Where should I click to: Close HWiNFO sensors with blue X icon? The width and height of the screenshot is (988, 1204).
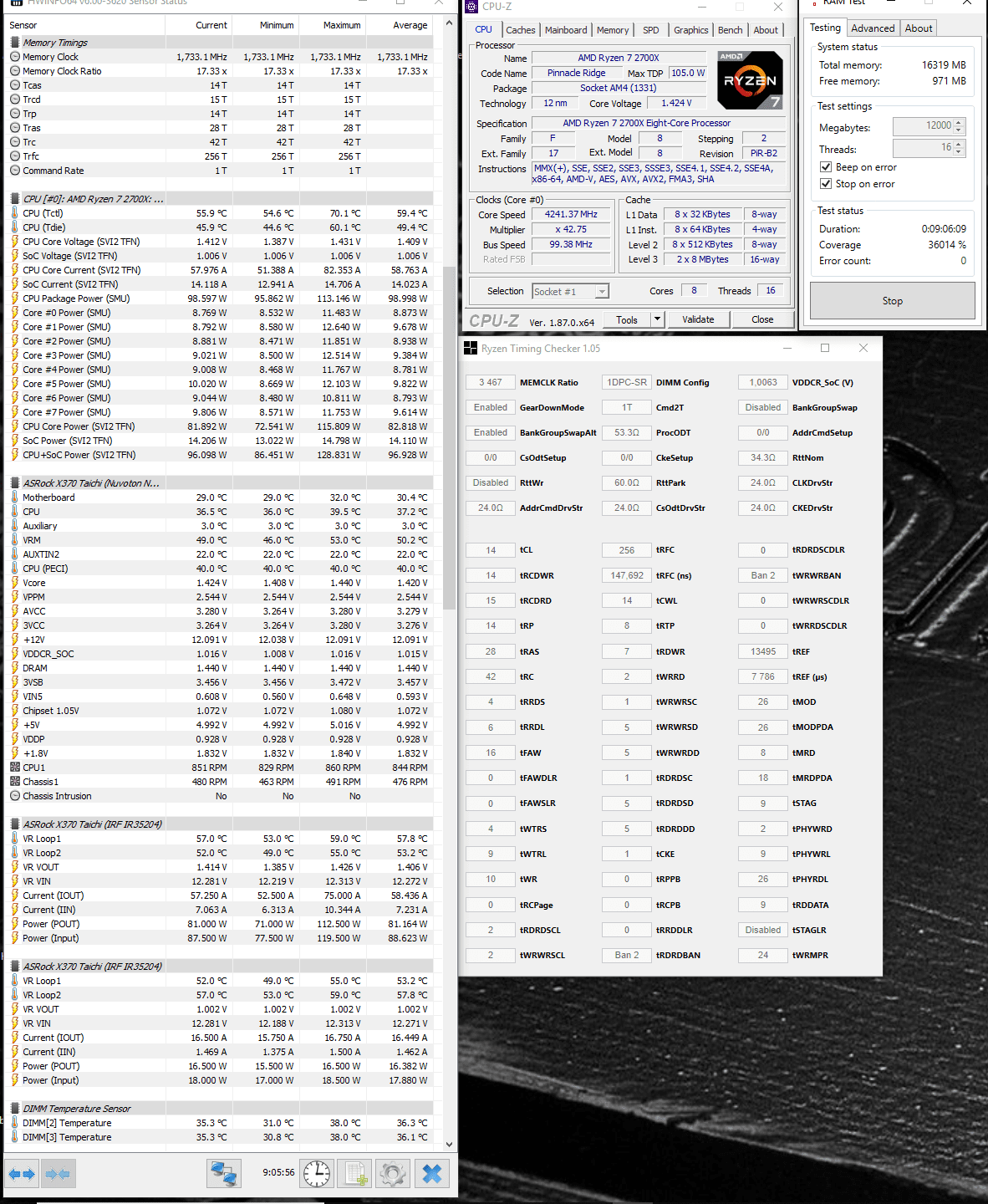pyautogui.click(x=431, y=1174)
